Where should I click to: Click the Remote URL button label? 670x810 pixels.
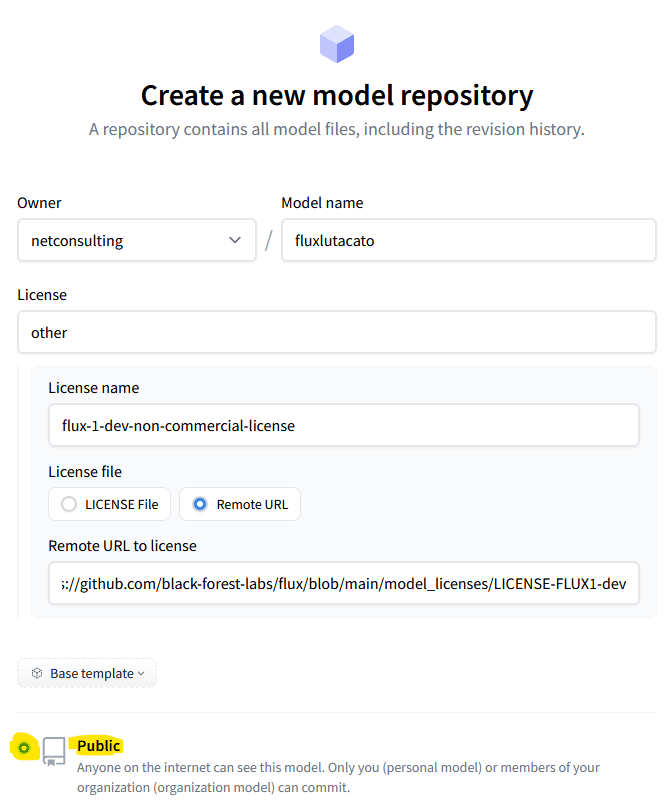252,505
